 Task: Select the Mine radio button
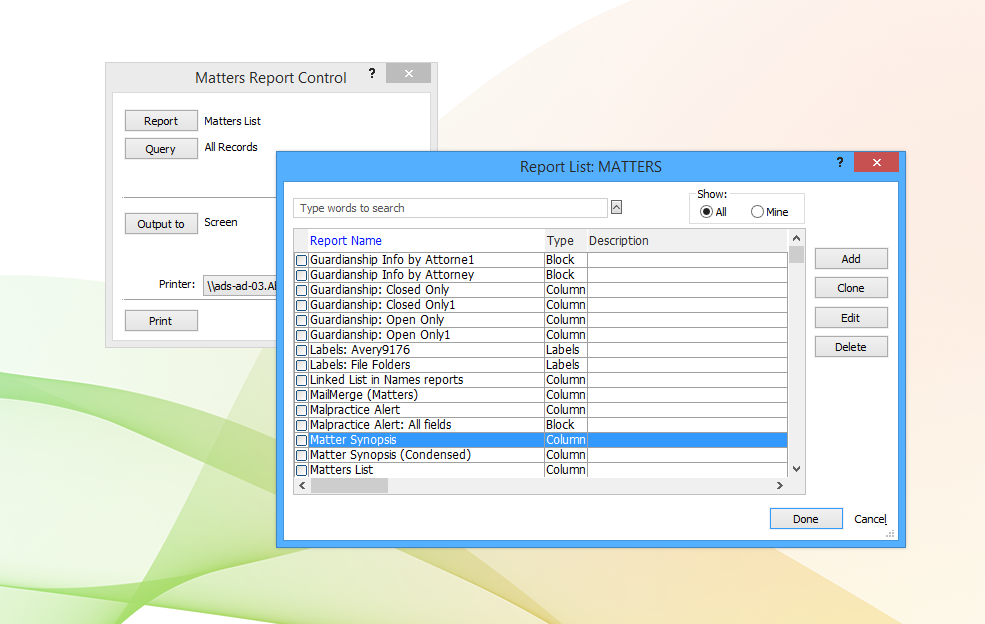757,211
